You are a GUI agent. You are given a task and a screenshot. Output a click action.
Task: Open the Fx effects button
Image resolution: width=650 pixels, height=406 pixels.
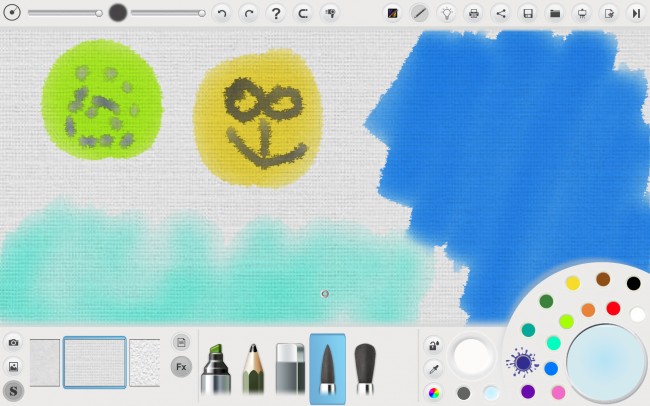coord(181,367)
